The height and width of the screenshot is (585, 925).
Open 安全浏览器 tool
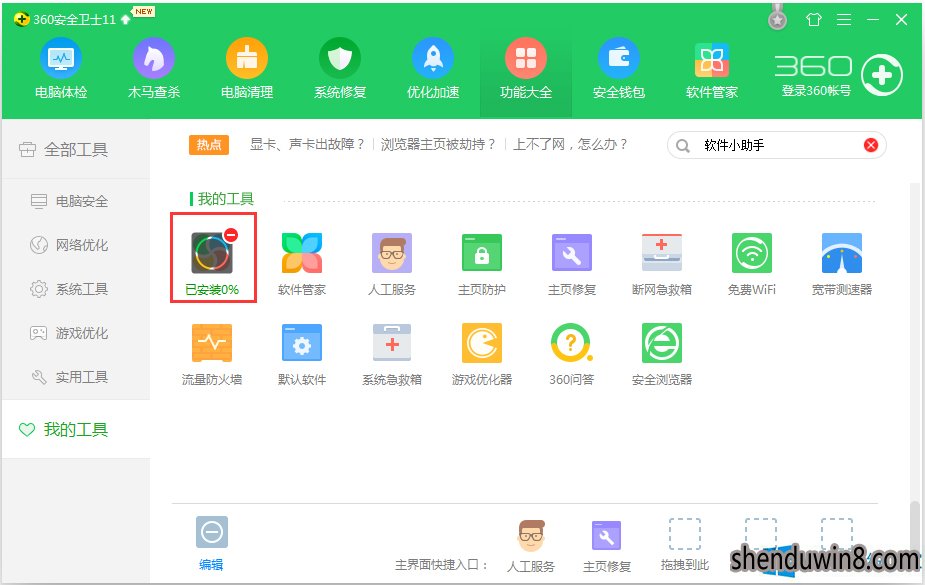click(661, 354)
